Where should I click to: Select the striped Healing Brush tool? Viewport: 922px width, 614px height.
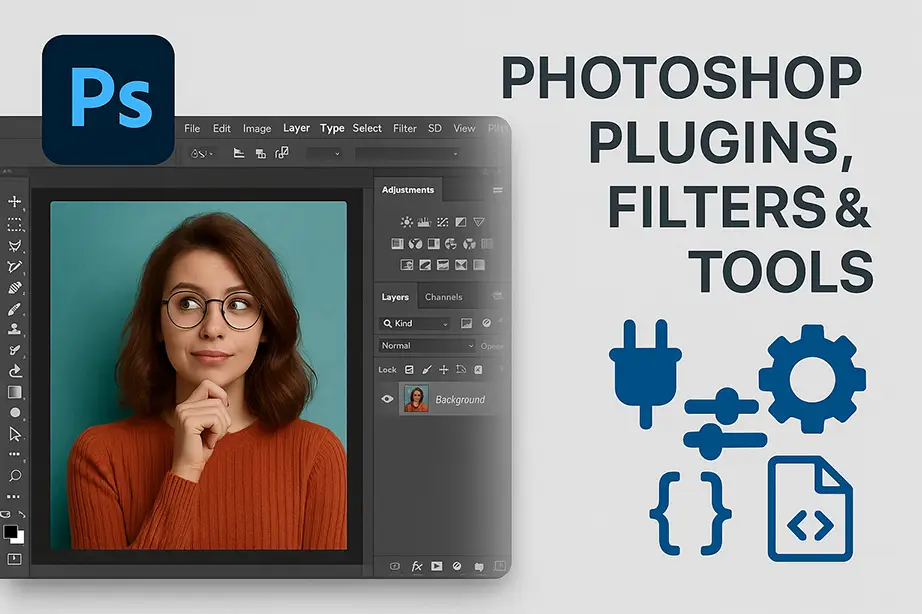click(x=15, y=288)
